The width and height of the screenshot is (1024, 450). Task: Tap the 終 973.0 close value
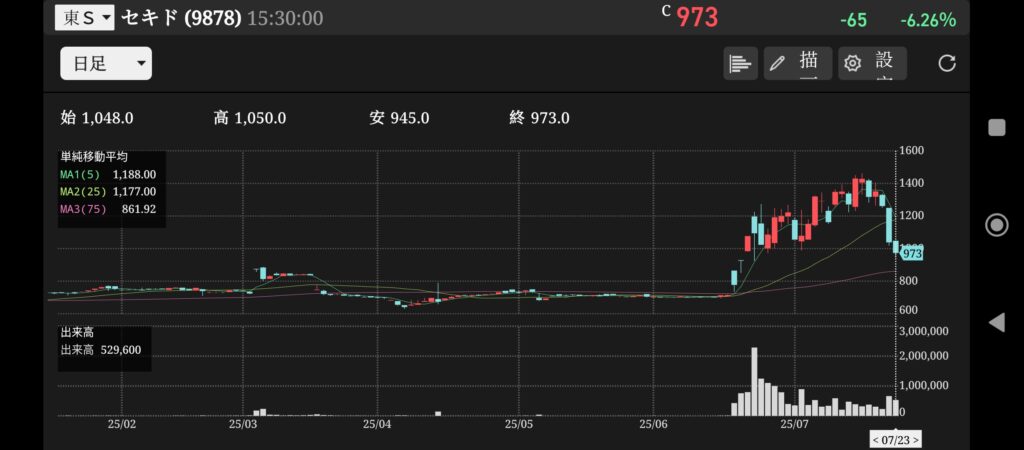[539, 118]
